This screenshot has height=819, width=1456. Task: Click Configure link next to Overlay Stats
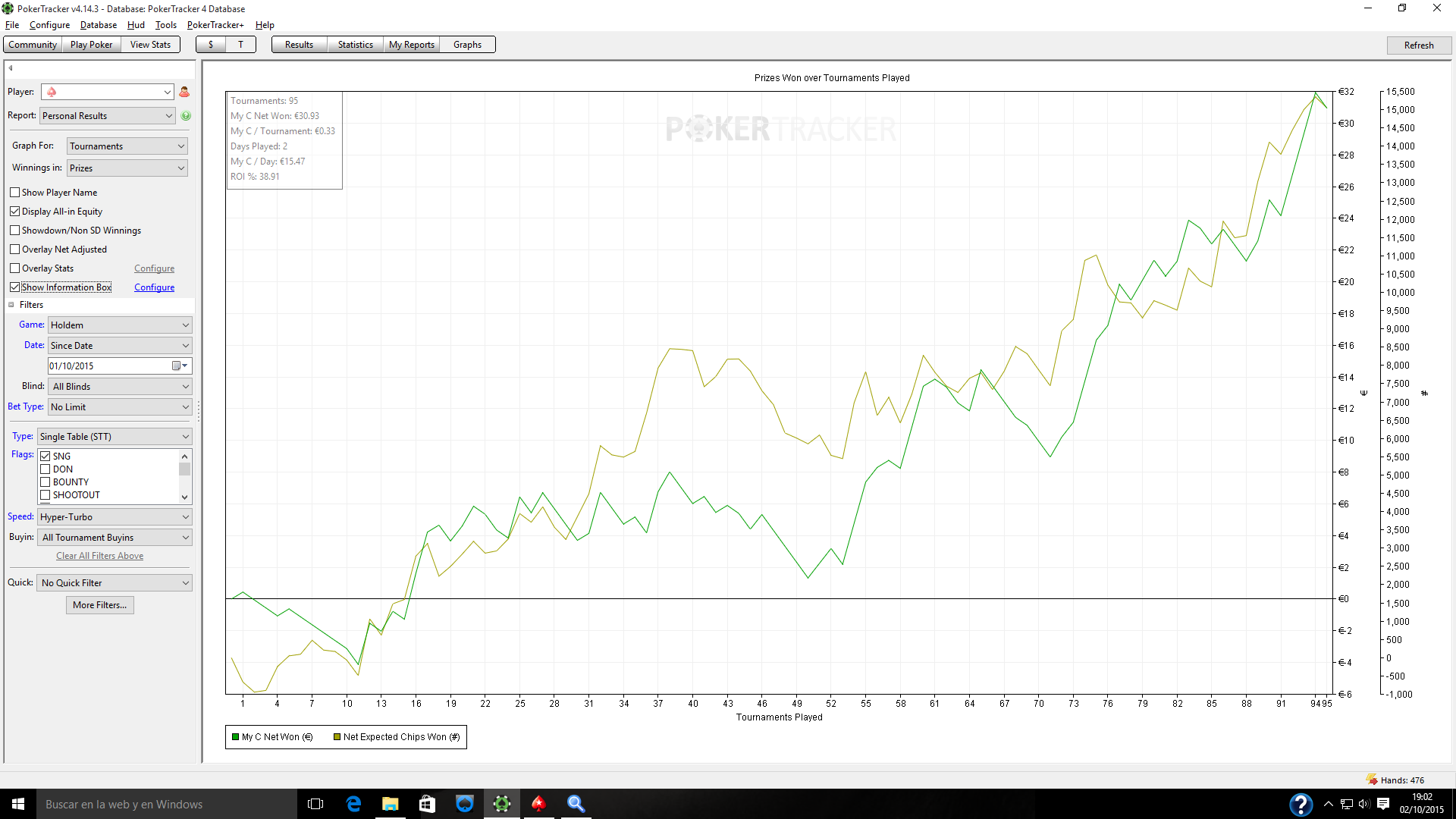click(154, 268)
